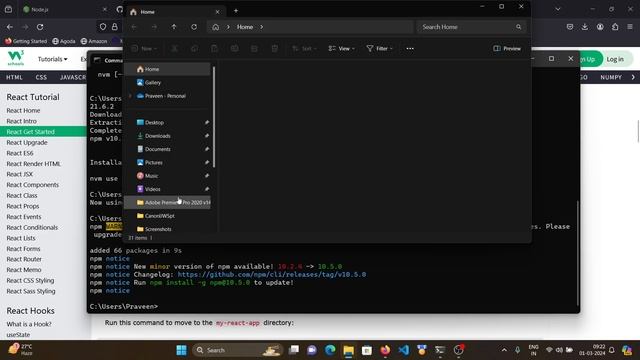Open the View dropdown in File Explorer

pyautogui.click(x=341, y=49)
